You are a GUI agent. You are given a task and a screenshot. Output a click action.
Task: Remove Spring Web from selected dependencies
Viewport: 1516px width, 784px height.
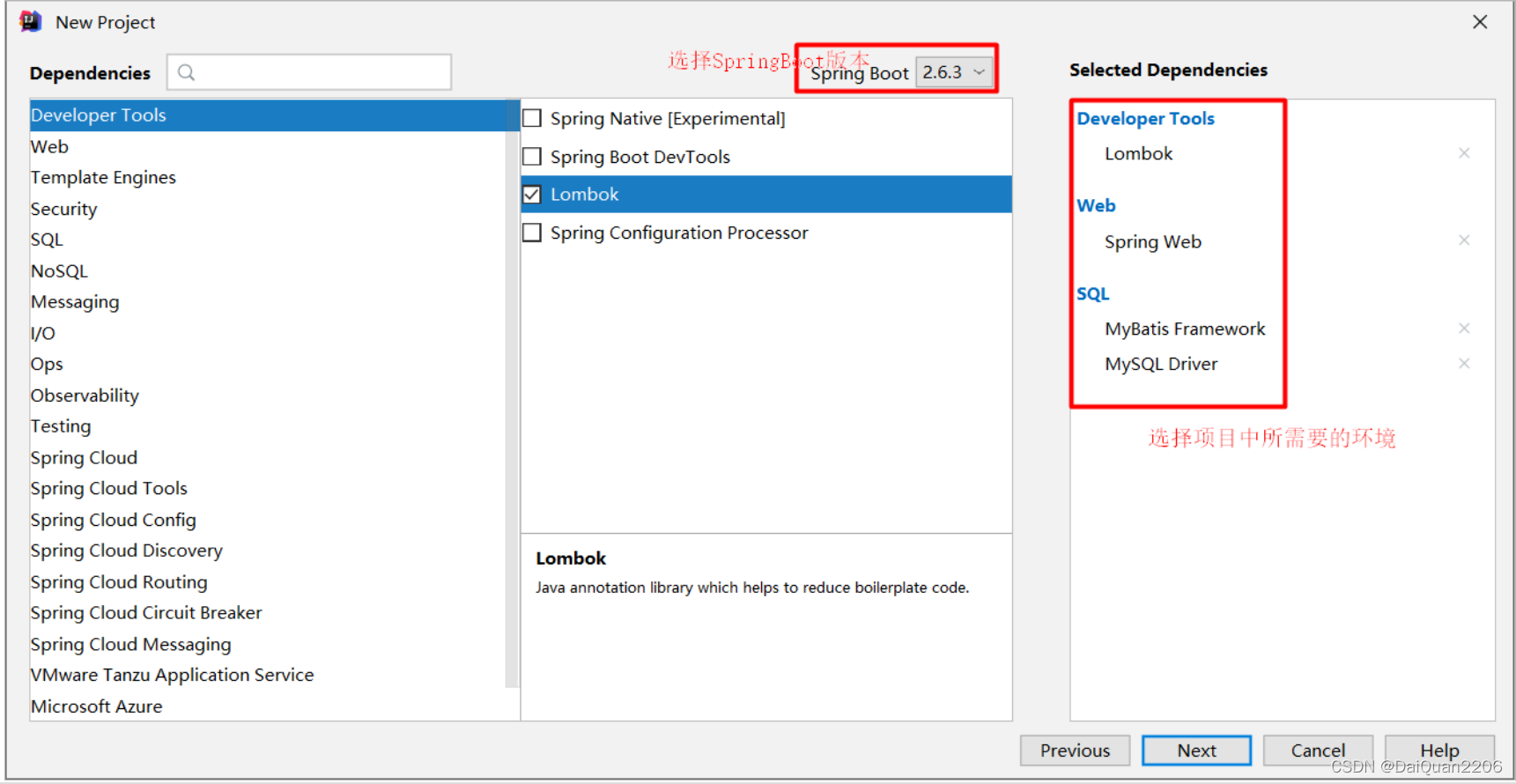(x=1464, y=240)
